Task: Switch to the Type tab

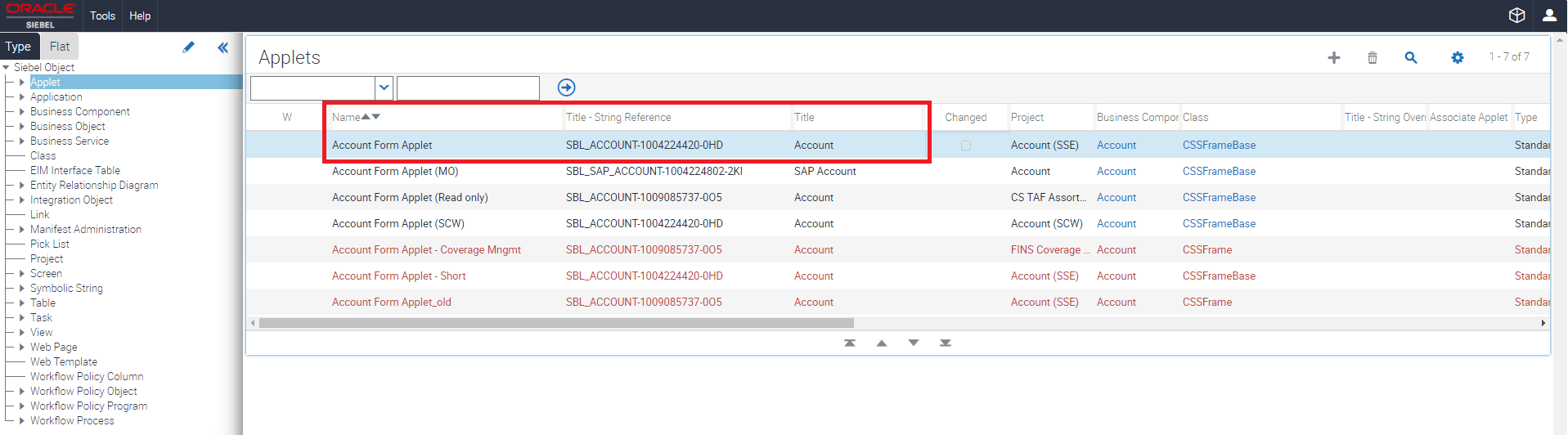Action: pos(19,47)
